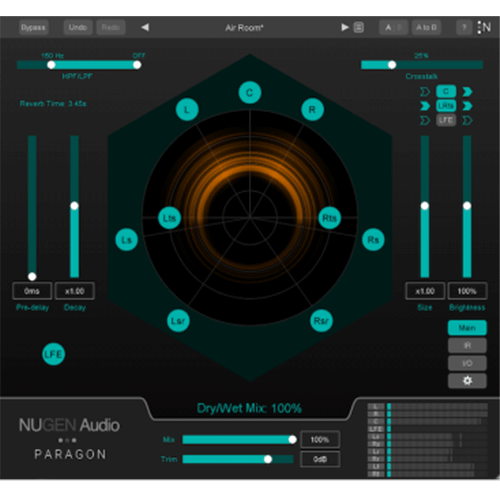Toggle the arrow right of crosstalk LFE

tap(467, 120)
